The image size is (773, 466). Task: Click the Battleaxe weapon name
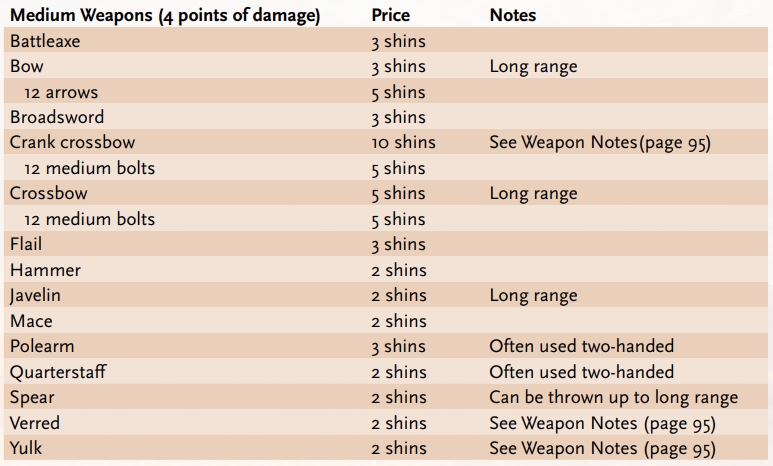click(45, 42)
